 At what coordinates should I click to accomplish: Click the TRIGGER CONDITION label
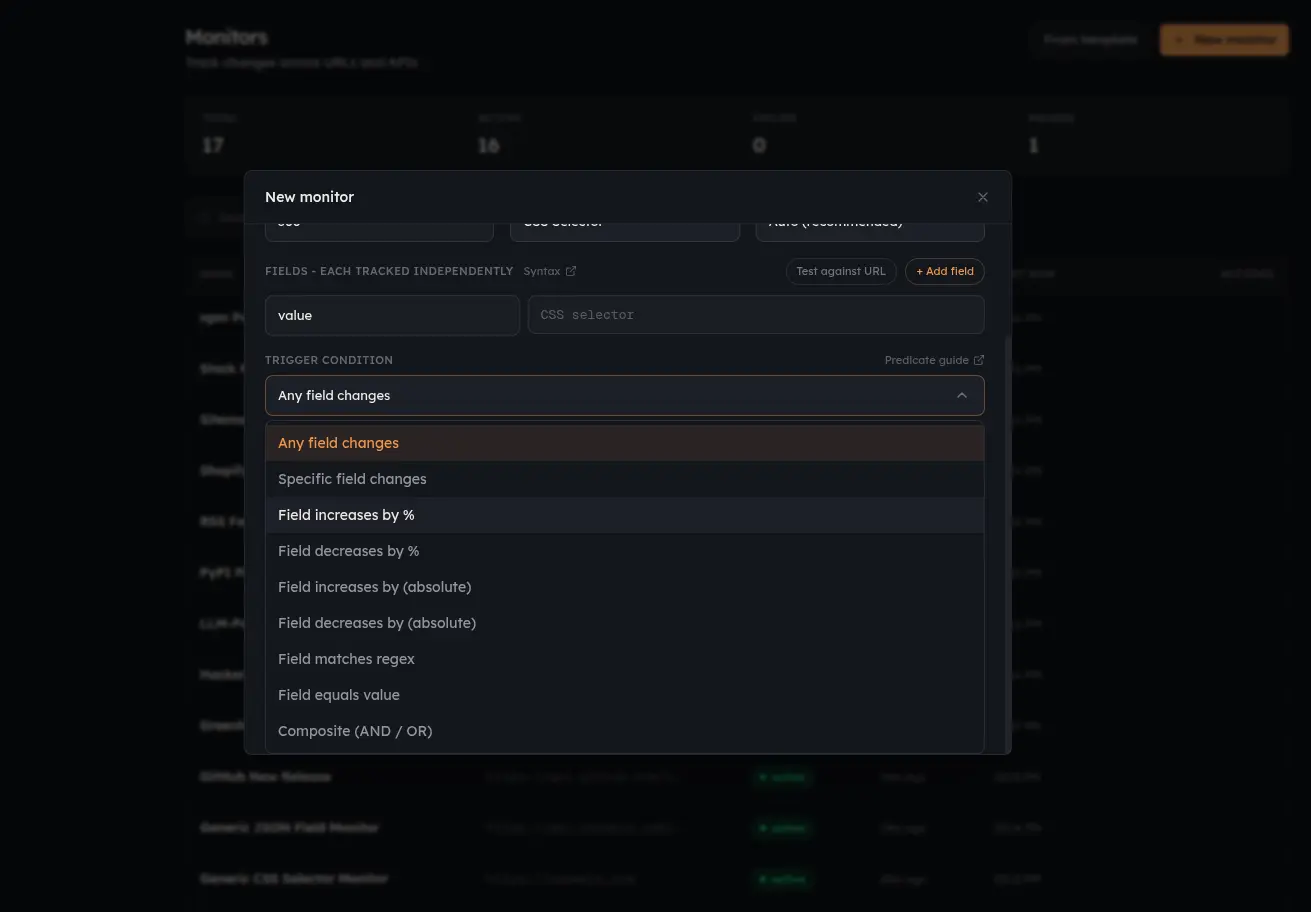329,360
